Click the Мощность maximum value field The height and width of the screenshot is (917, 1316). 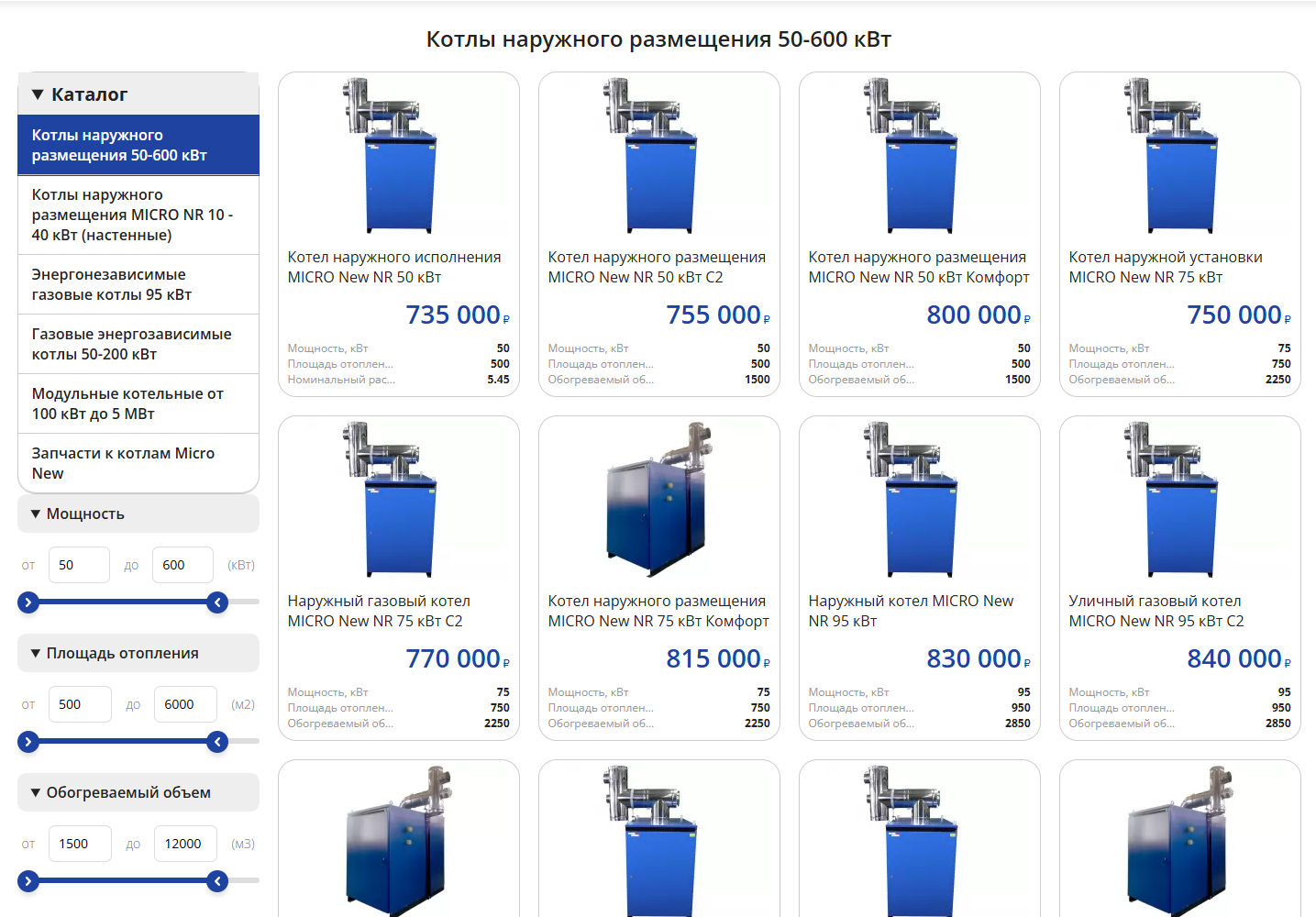click(182, 565)
